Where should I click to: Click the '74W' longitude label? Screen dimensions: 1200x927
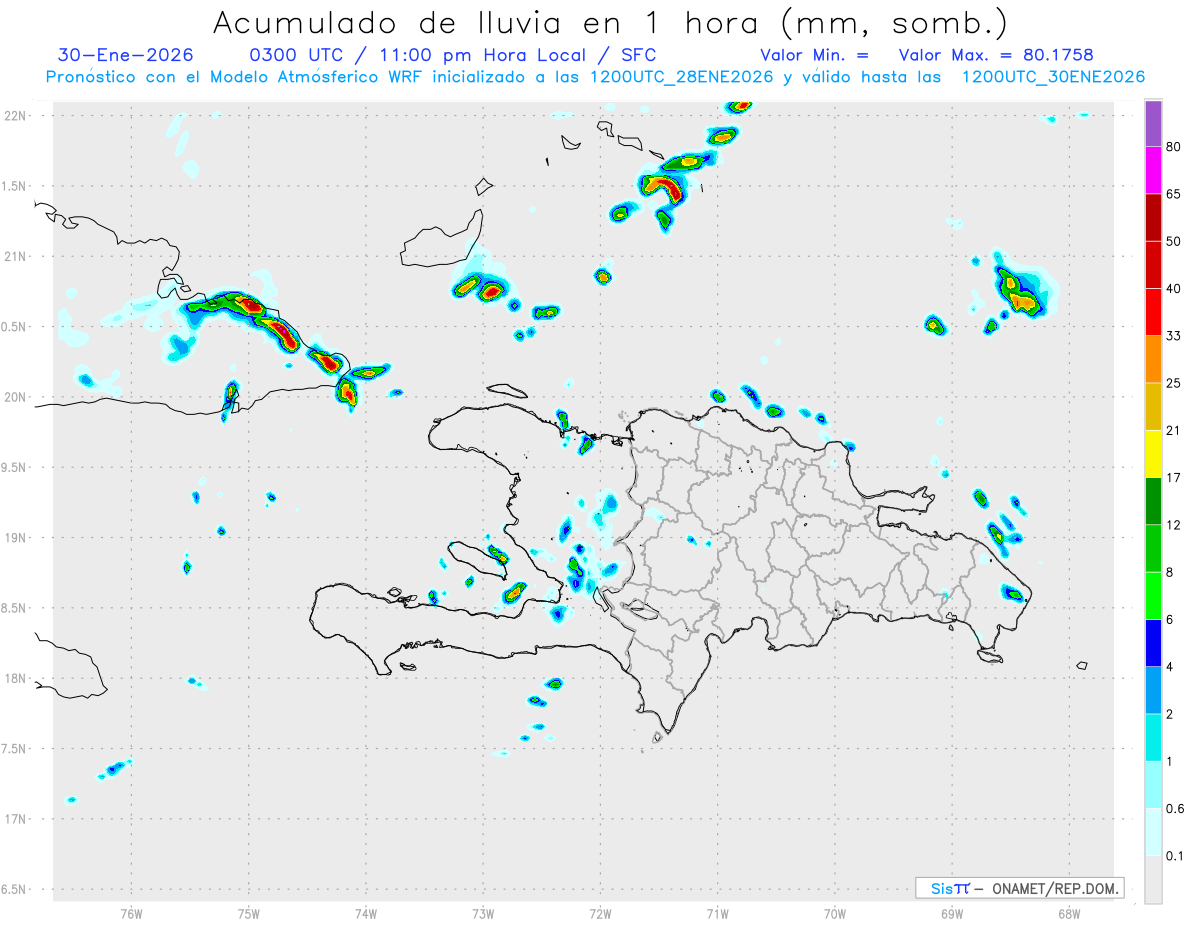(x=366, y=913)
